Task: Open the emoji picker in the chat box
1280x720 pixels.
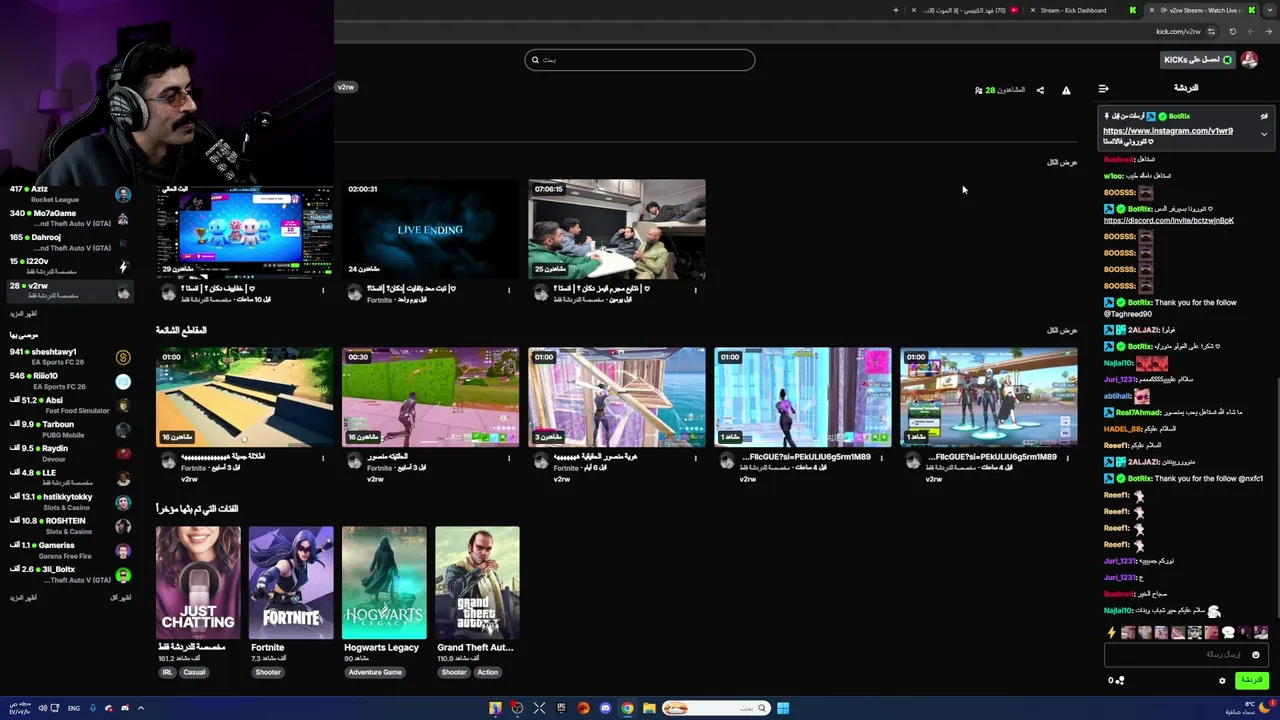Action: [1256, 655]
